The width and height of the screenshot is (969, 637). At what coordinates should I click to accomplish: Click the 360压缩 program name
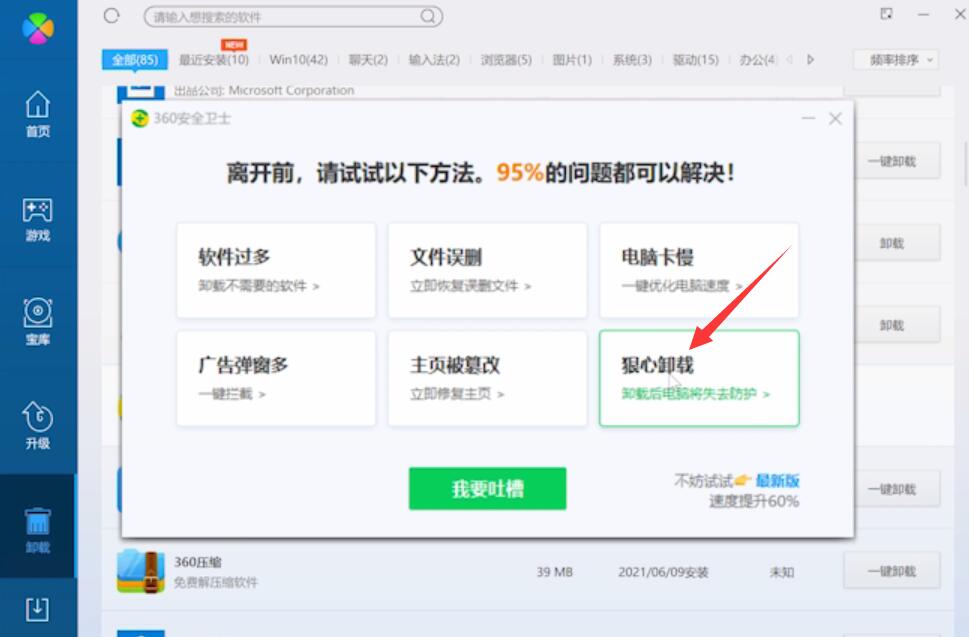point(198,562)
